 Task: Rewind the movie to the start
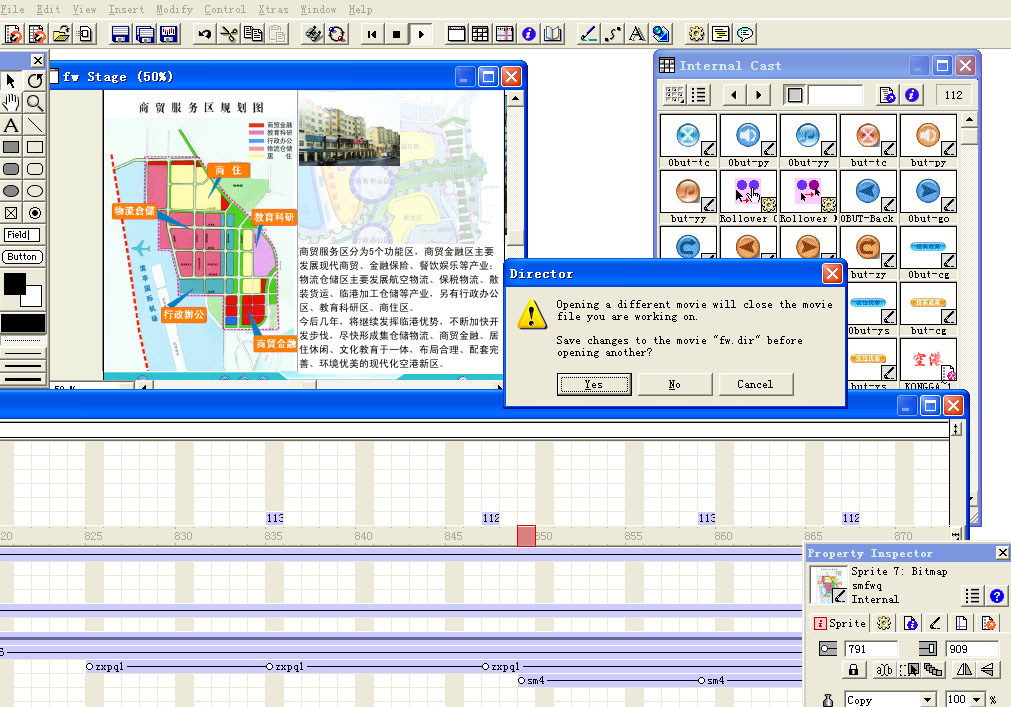coord(372,34)
